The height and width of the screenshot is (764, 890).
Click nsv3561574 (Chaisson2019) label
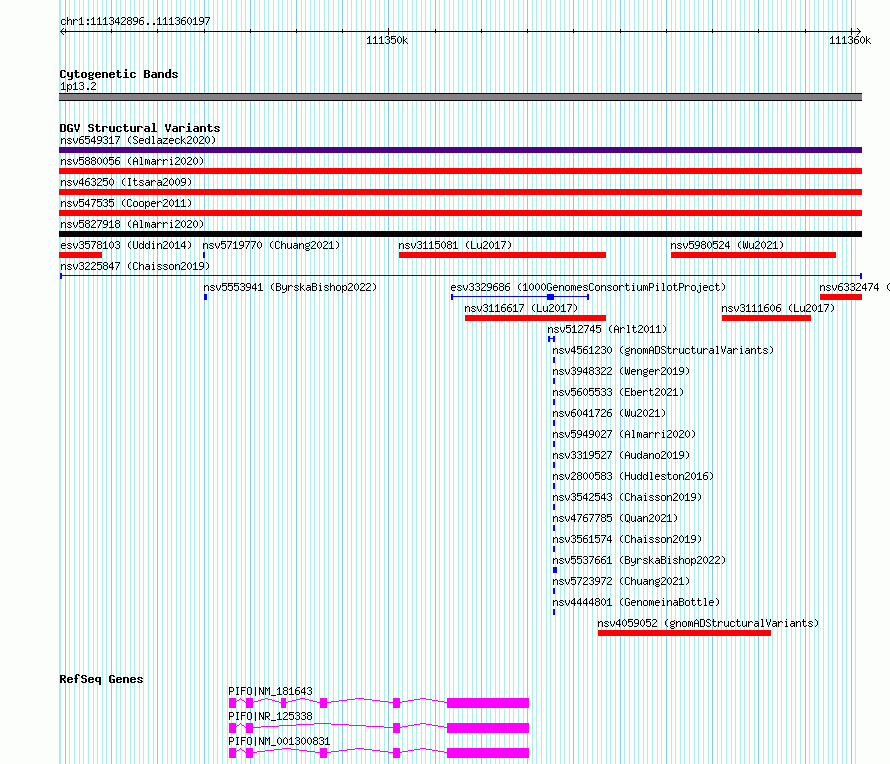pyautogui.click(x=627, y=539)
